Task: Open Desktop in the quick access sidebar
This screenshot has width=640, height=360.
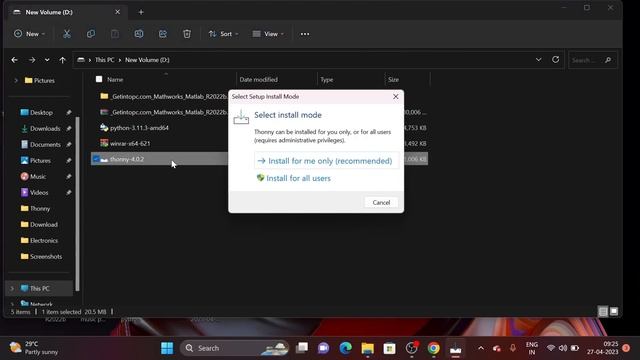Action: click(41, 112)
